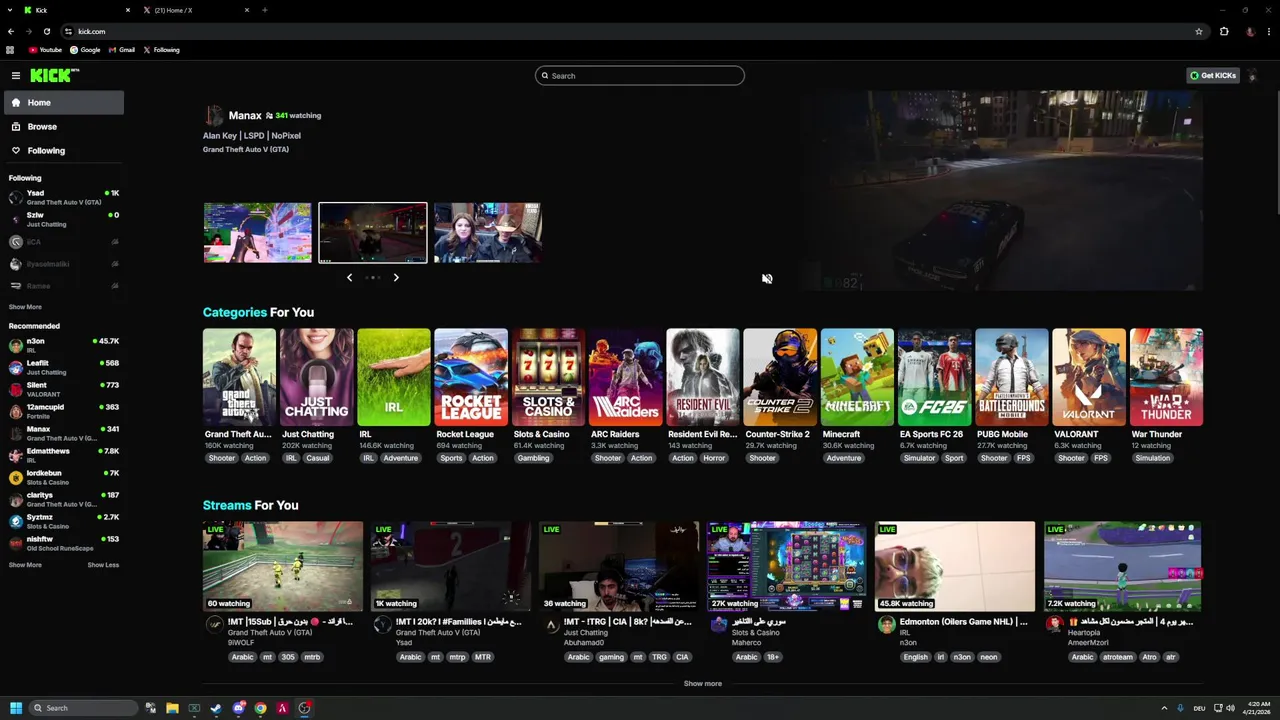Expand Following list with Show More
1280x720 pixels.
pyautogui.click(x=25, y=307)
